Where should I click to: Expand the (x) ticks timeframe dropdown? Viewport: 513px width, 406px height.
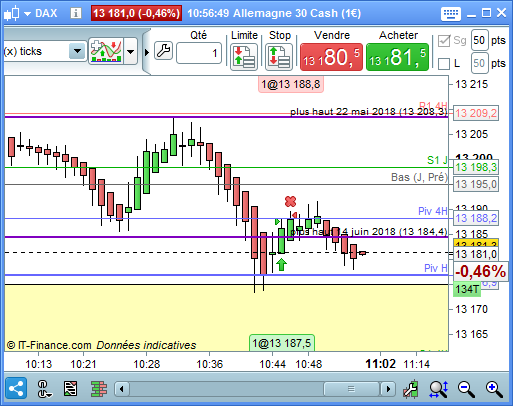[x=77, y=51]
